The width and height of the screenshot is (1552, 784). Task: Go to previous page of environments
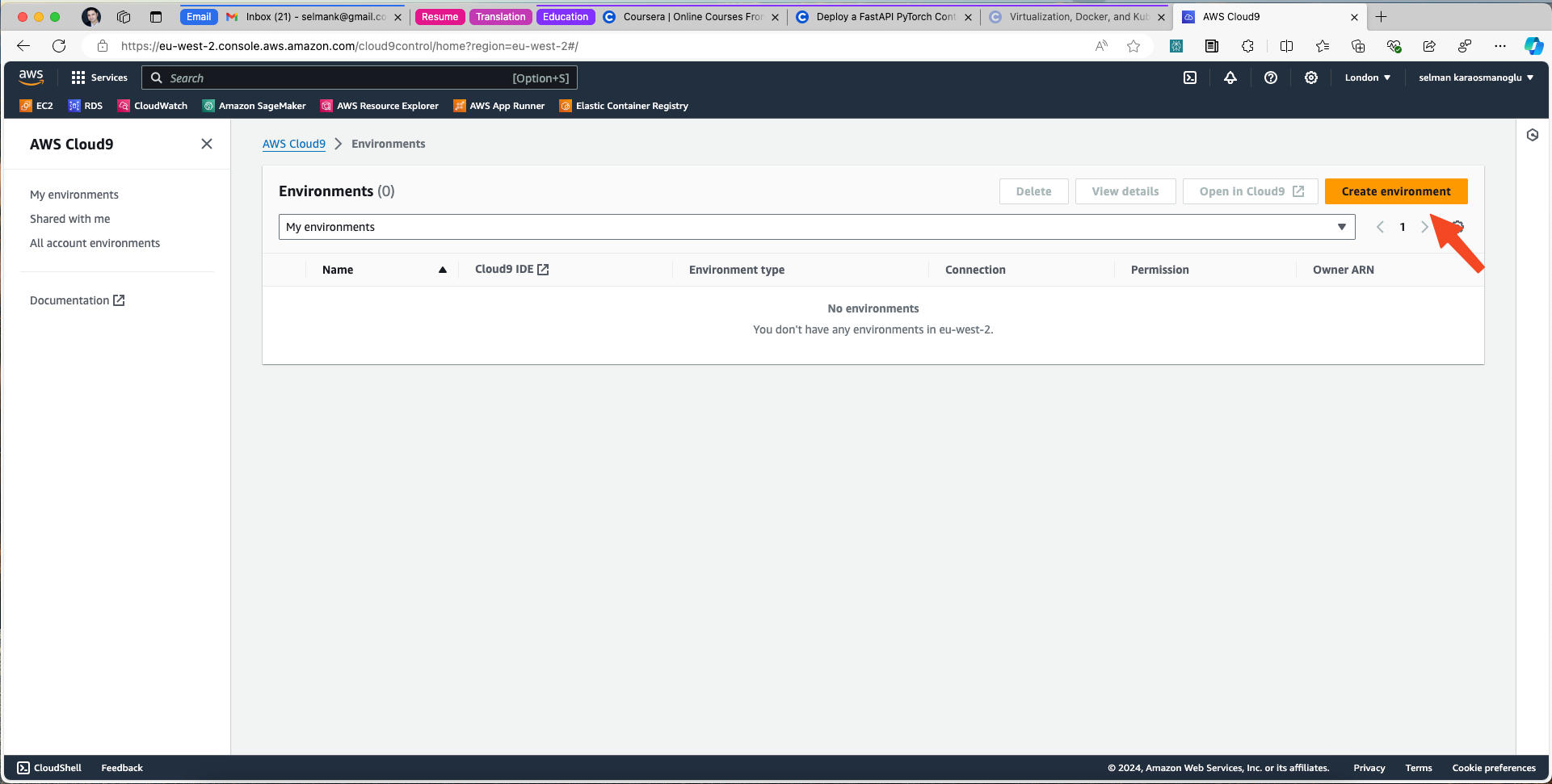tap(1380, 227)
